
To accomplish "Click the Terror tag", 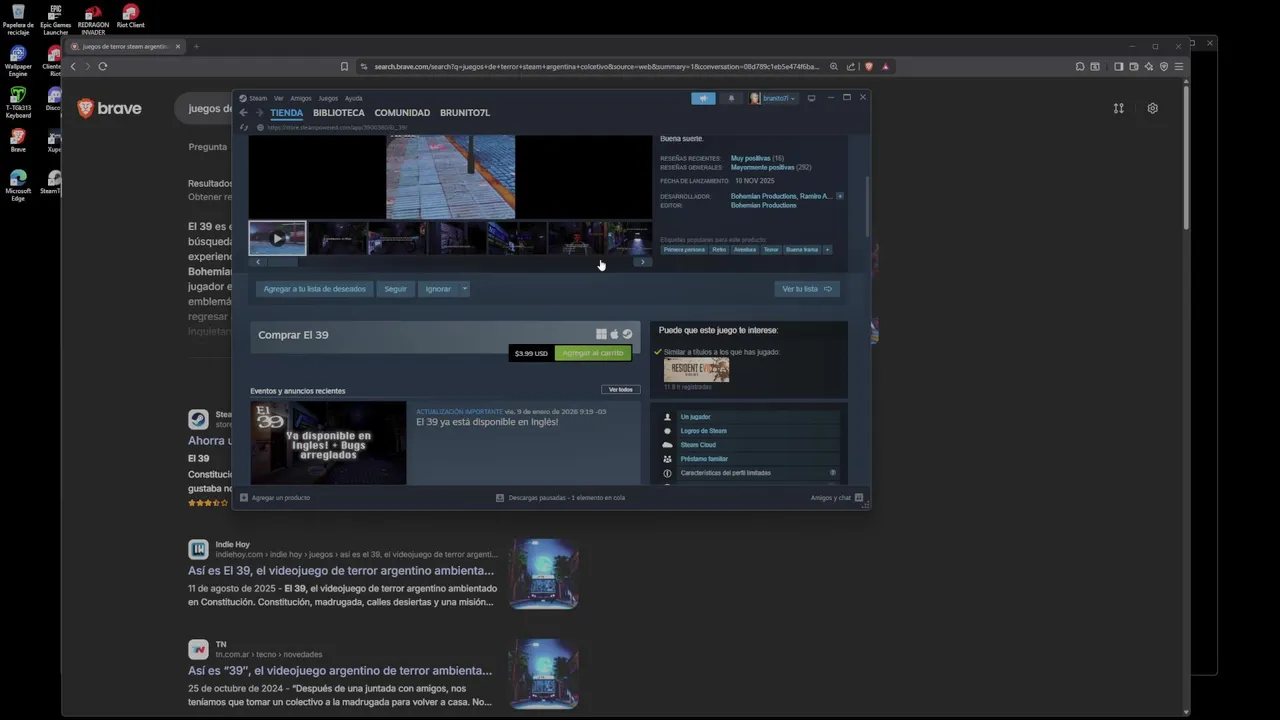I will pos(771,249).
